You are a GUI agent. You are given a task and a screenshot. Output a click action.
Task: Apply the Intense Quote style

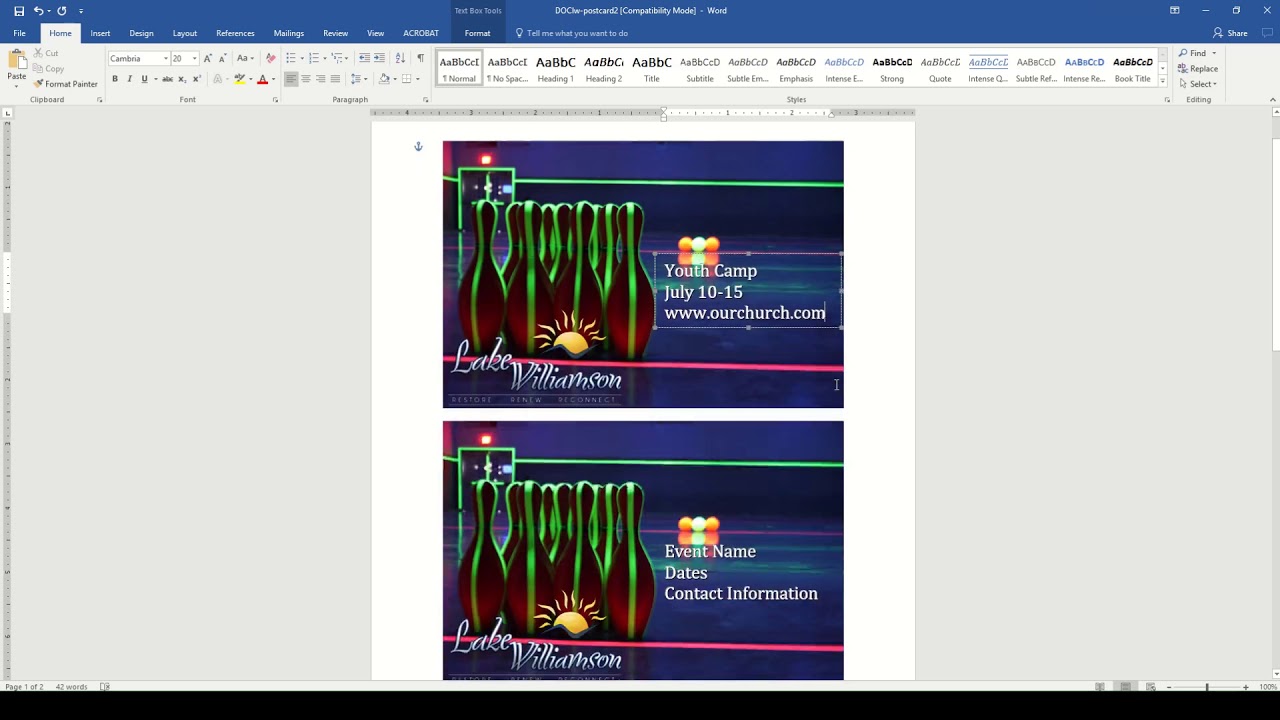[x=988, y=69]
